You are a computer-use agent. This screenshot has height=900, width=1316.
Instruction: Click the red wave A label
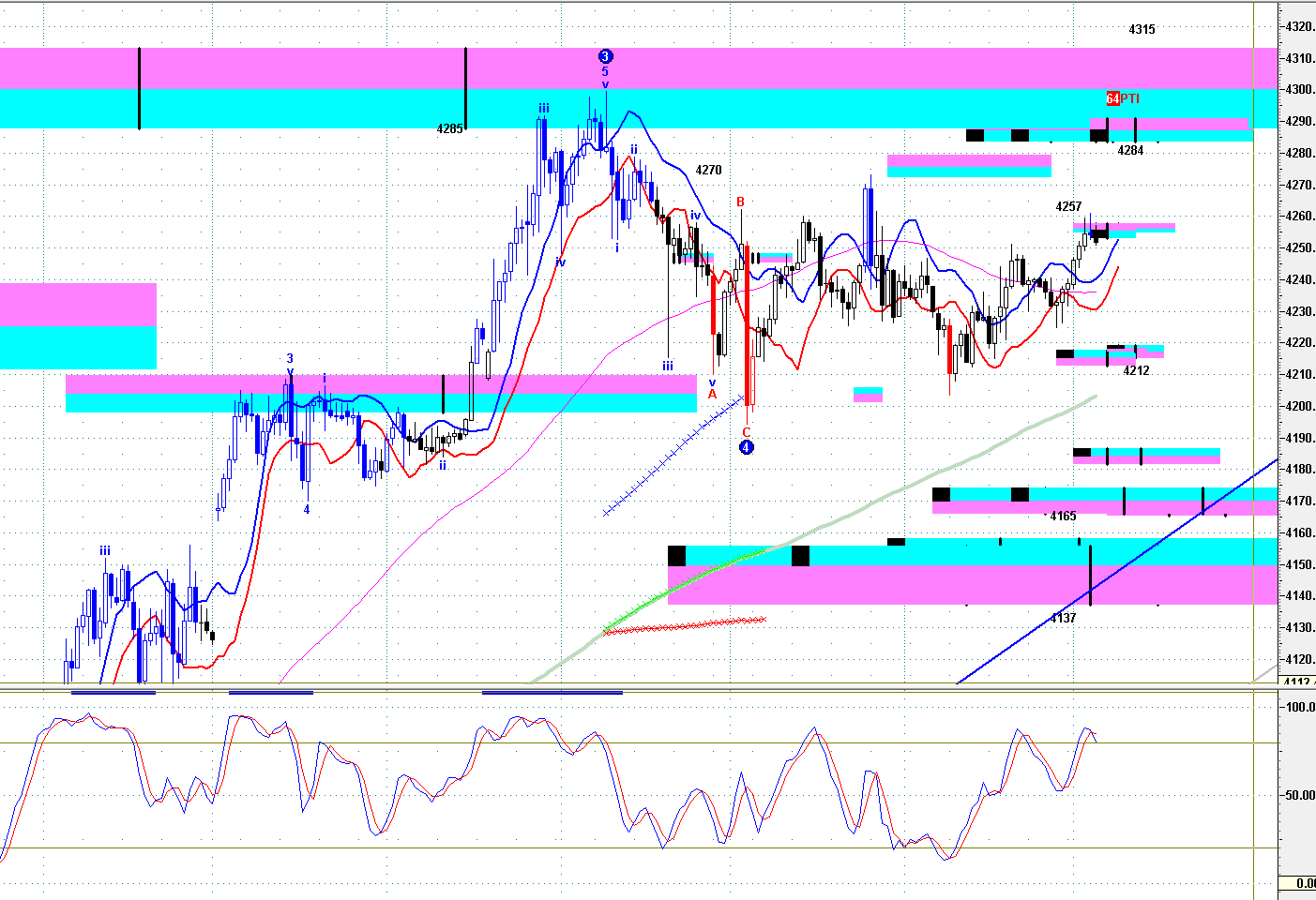[712, 394]
